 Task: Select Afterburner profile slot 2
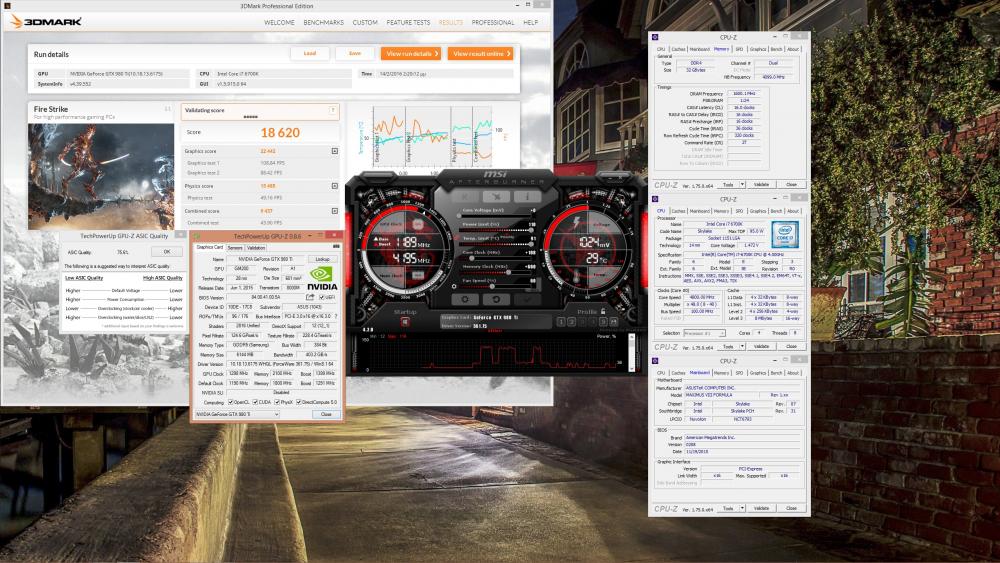click(571, 322)
